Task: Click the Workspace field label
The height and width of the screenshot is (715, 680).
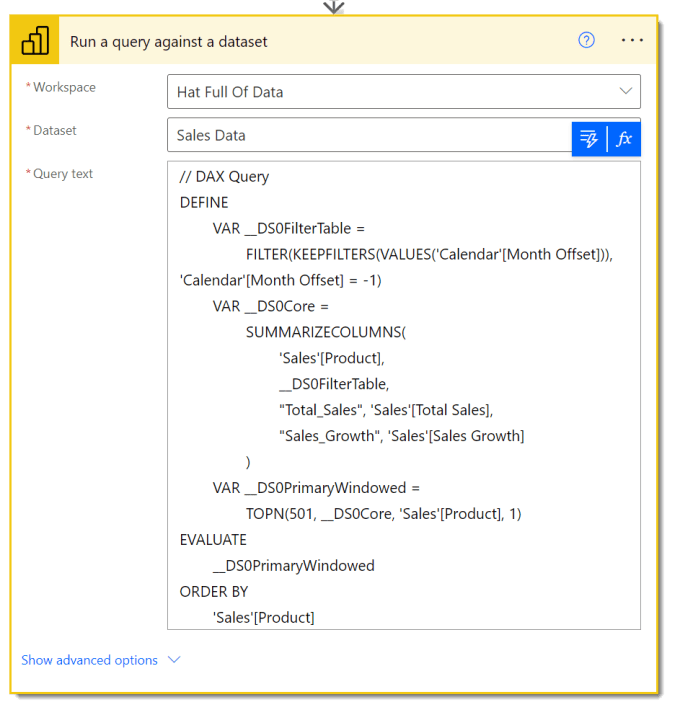Action: coord(64,87)
